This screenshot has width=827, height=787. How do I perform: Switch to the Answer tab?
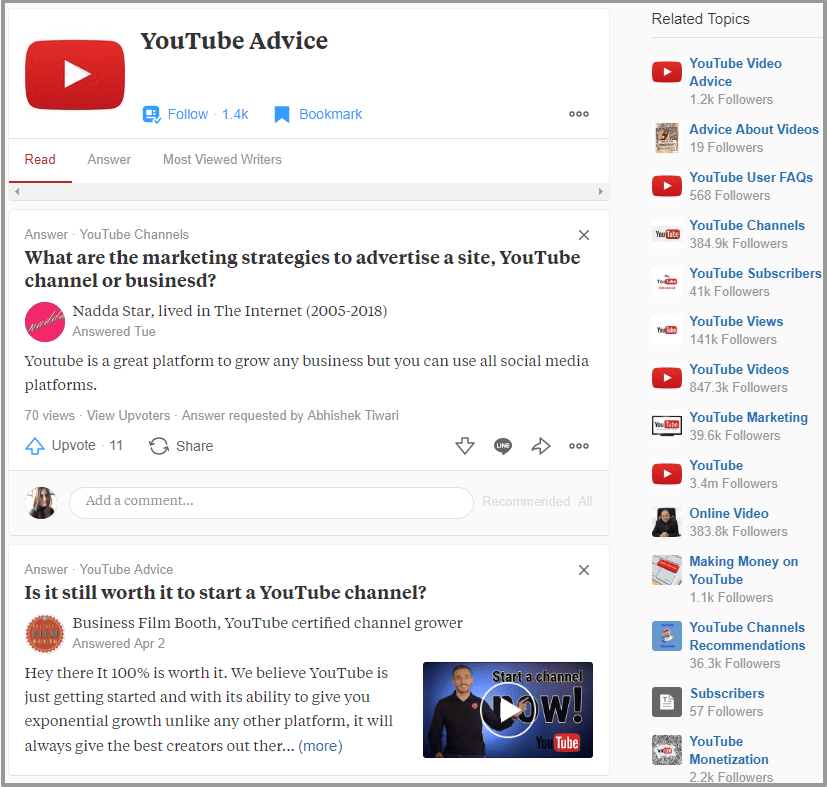109,159
